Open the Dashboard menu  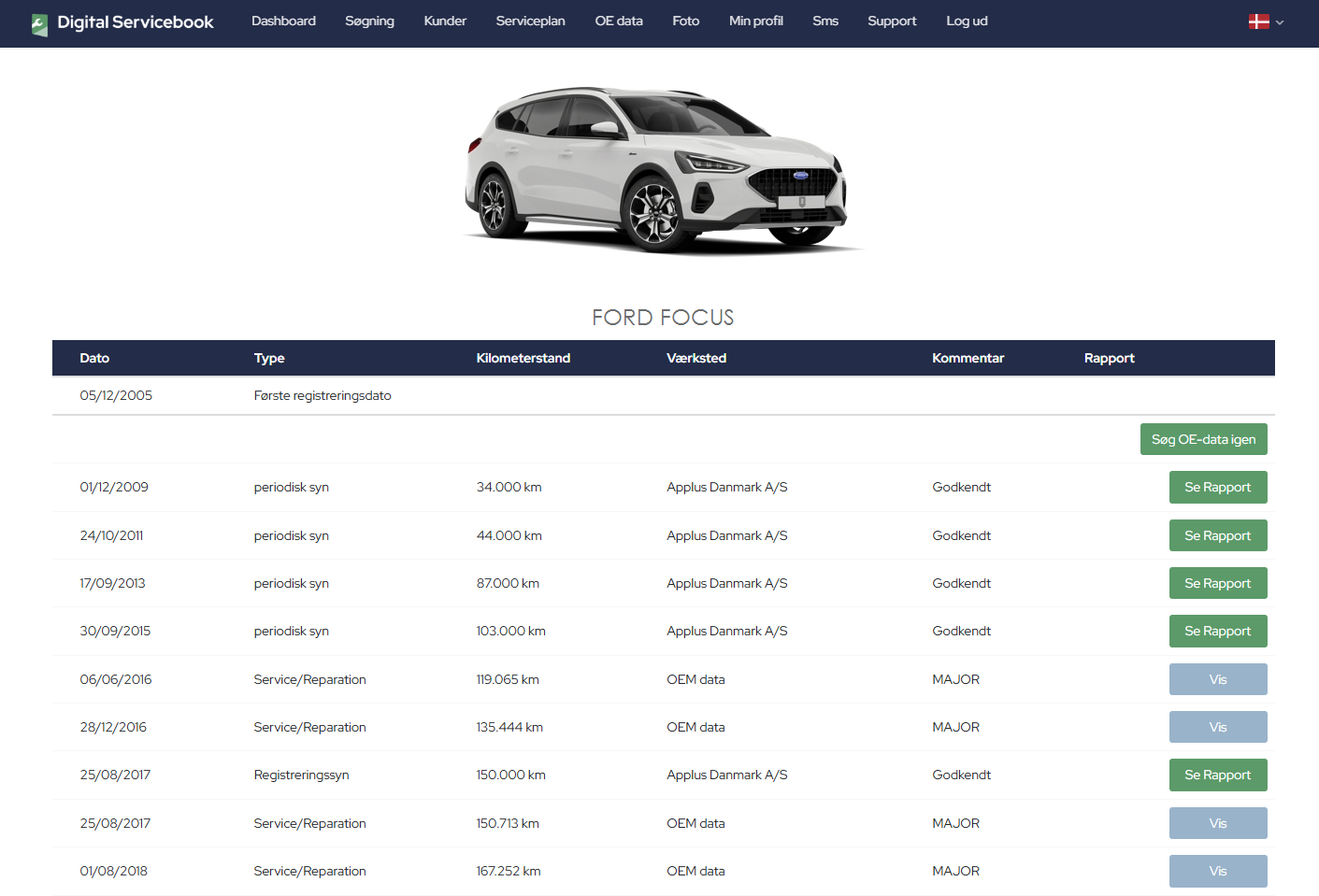(x=283, y=21)
